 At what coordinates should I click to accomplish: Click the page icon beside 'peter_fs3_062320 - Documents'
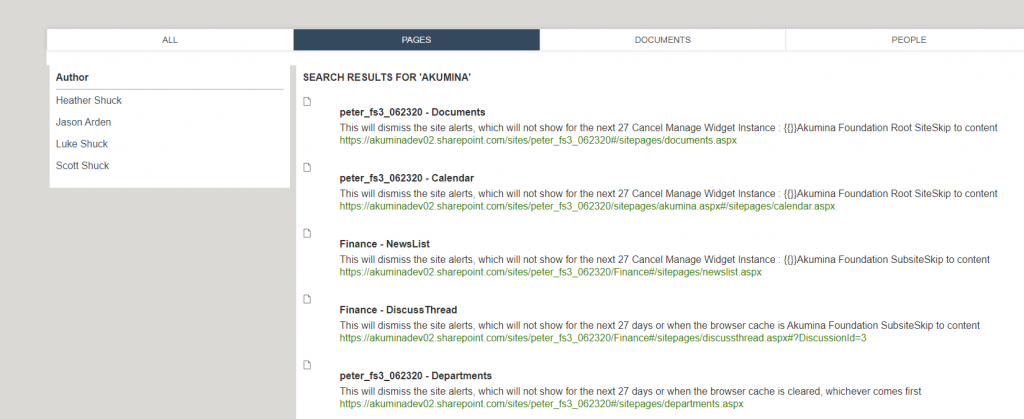[308, 101]
